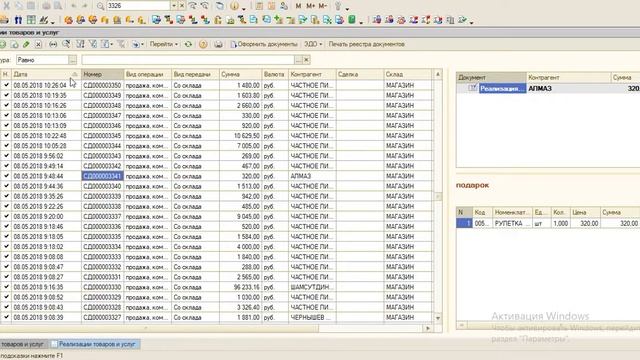The height and width of the screenshot is (360, 640).
Task: Sort by the Дата column header
Action: (x=46, y=74)
